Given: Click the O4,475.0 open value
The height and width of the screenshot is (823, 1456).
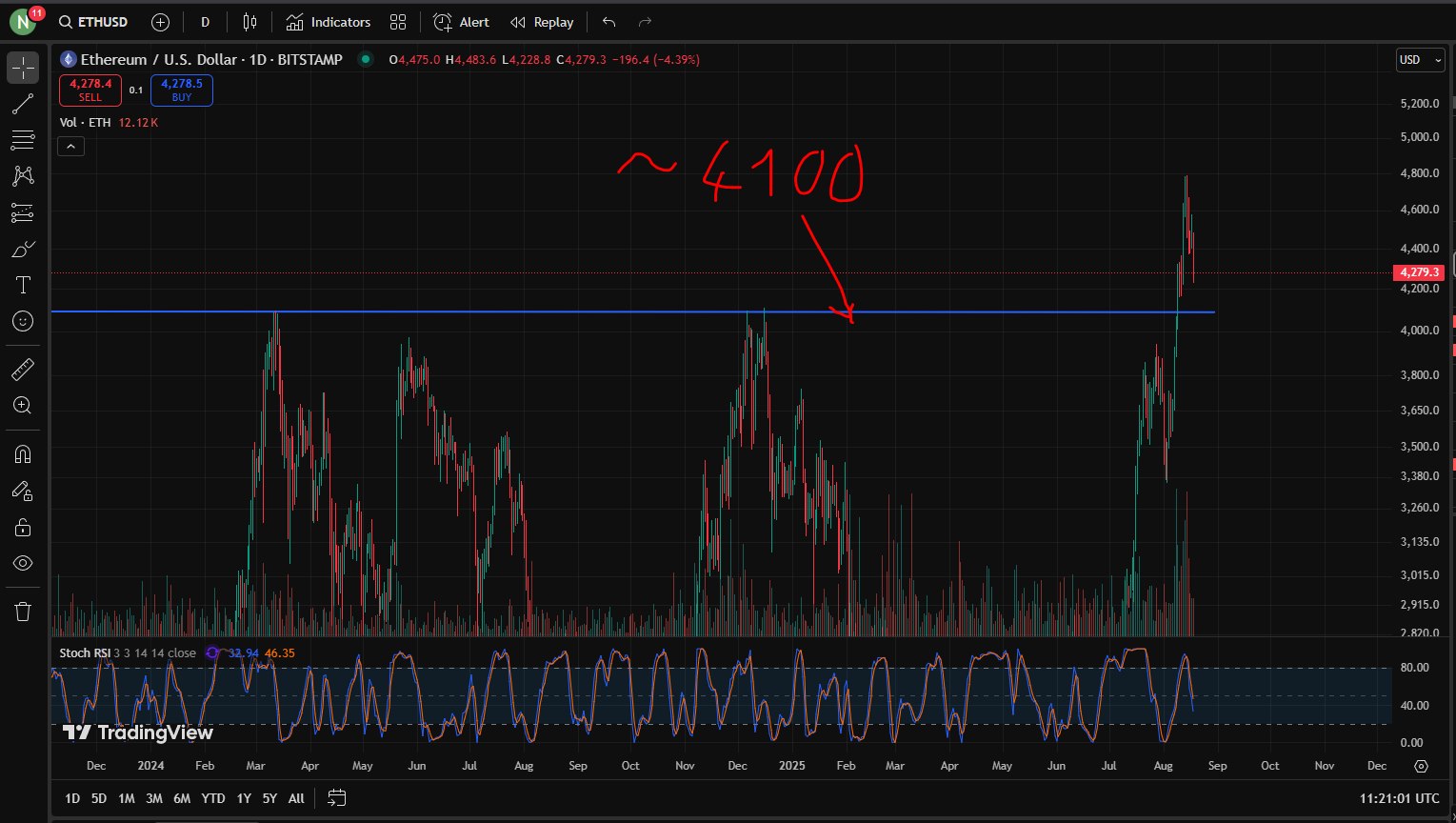Looking at the screenshot, I should point(414,59).
